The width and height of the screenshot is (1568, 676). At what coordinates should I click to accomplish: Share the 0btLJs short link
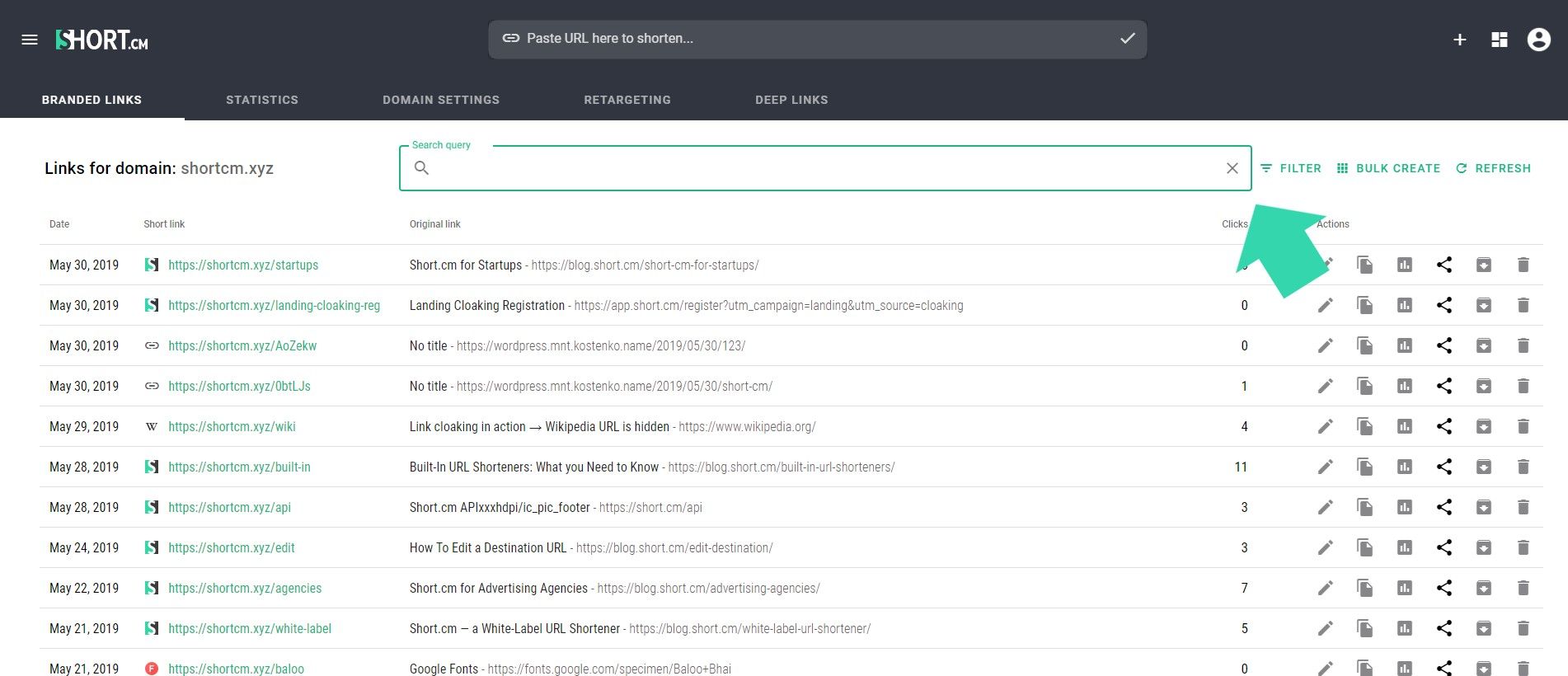click(x=1444, y=386)
